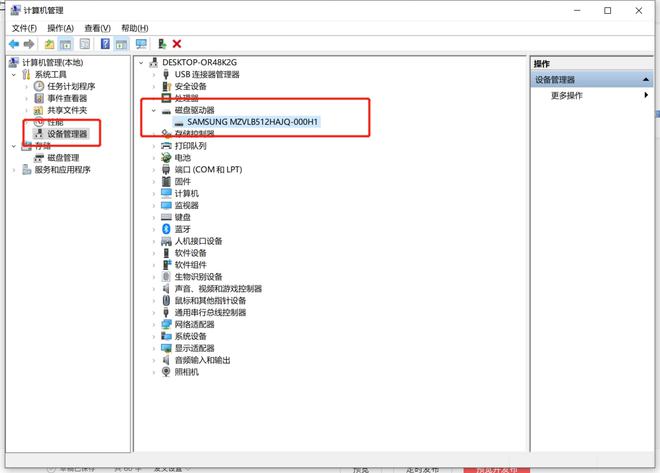This screenshot has height=473, width=660.
Task: Select 任务计划程序 in the left tree
Action: [x=71, y=86]
